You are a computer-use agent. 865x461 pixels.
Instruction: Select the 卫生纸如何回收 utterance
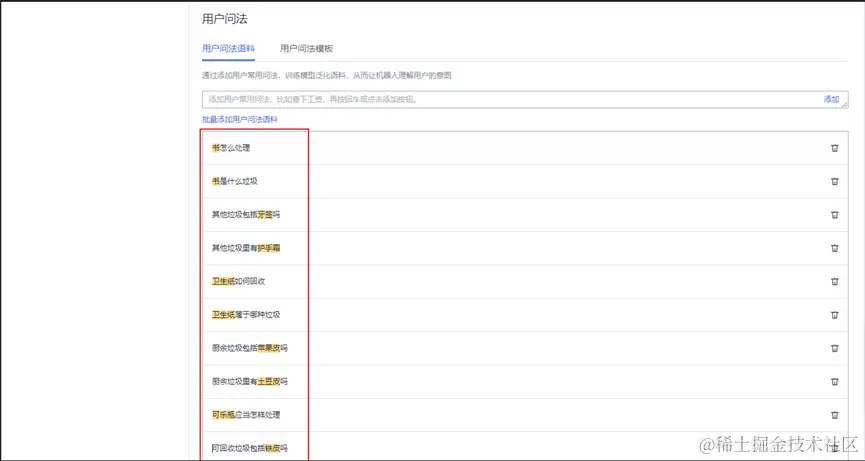coord(238,281)
